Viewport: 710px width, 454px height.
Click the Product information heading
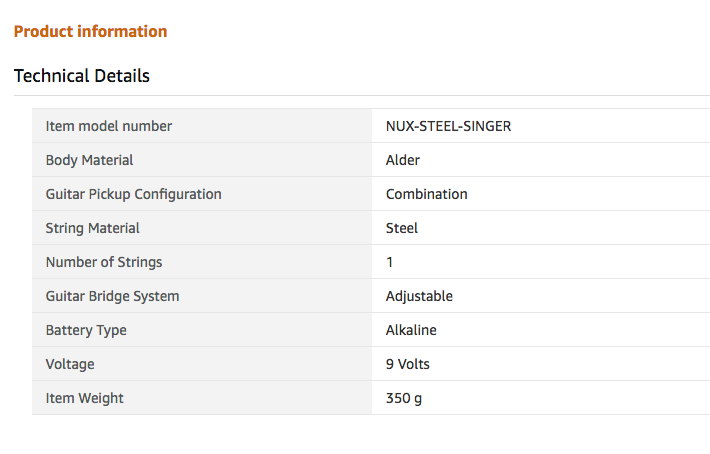click(91, 31)
